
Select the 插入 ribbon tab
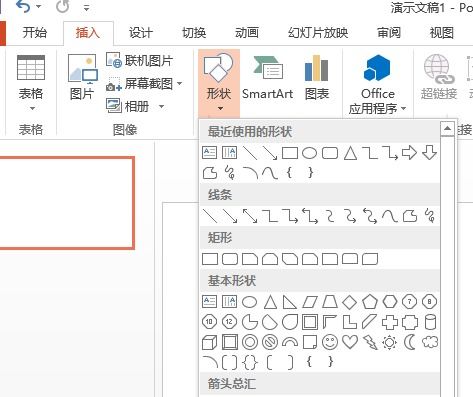point(88,33)
